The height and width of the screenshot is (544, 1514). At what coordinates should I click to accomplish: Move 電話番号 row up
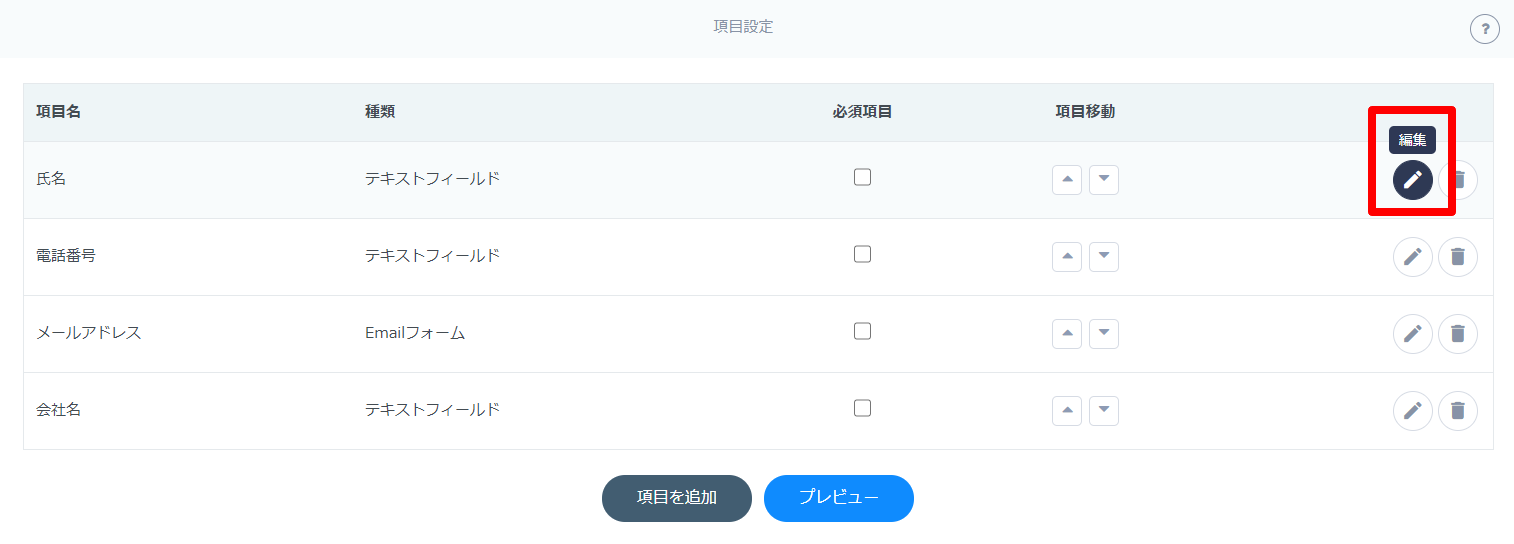pos(1067,257)
